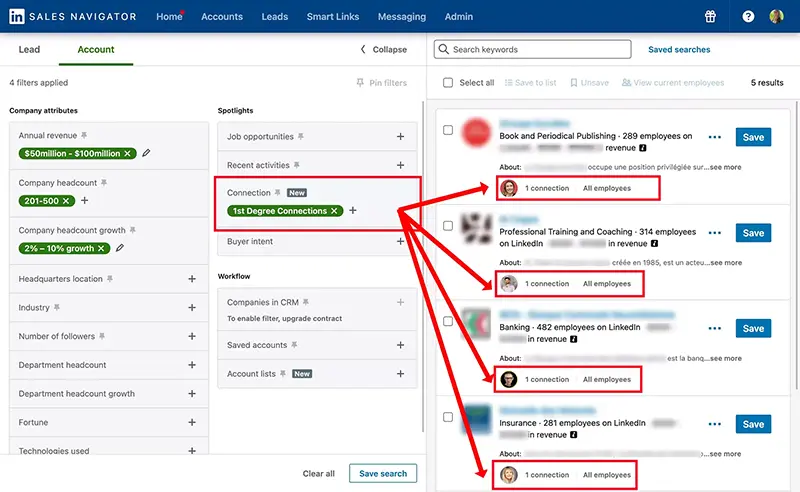Click the LinkedIn Sales Navigator logo
Screen dimensions: 800x492
72,16
